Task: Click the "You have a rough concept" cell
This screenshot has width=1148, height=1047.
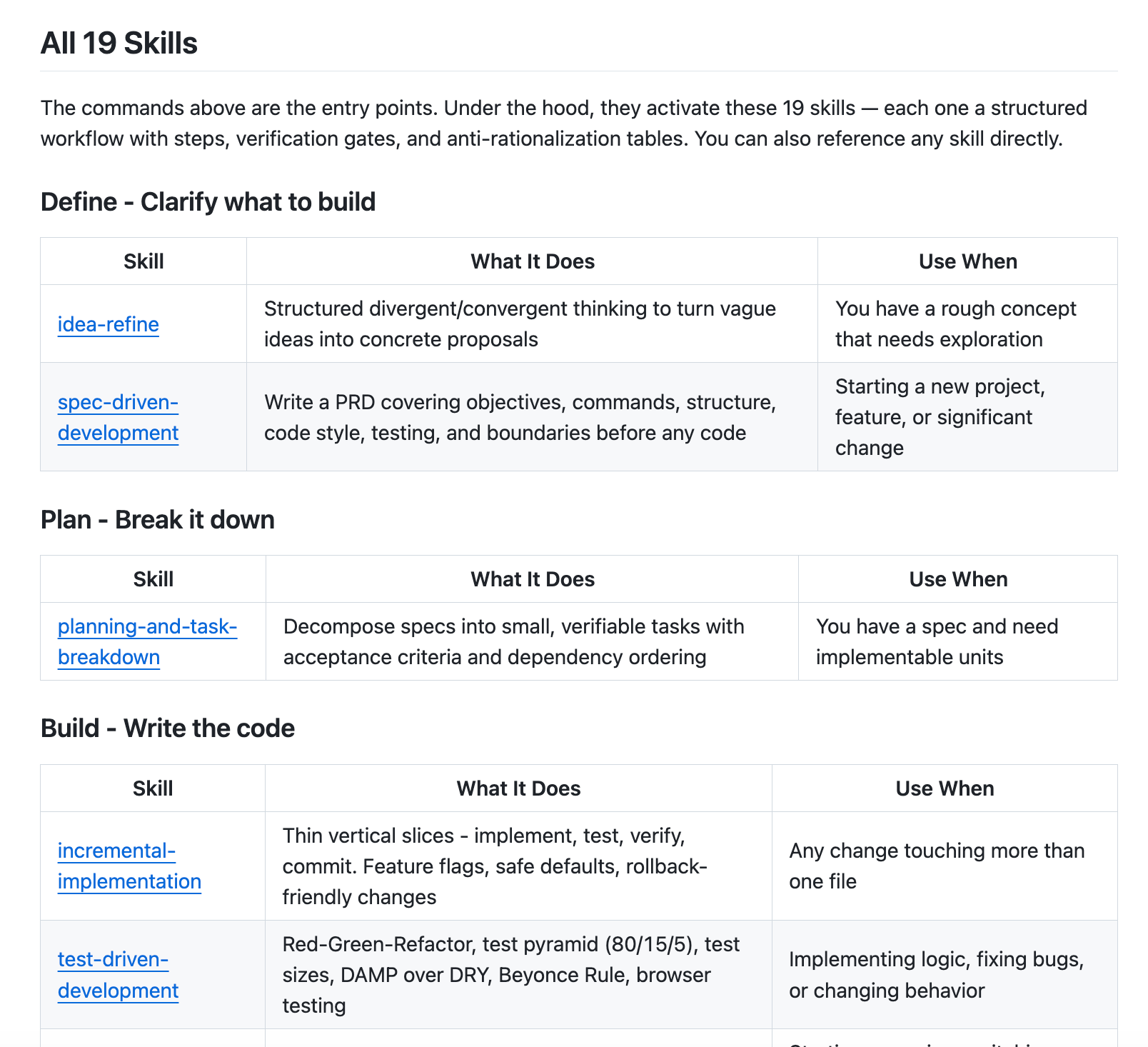Action: (x=955, y=324)
